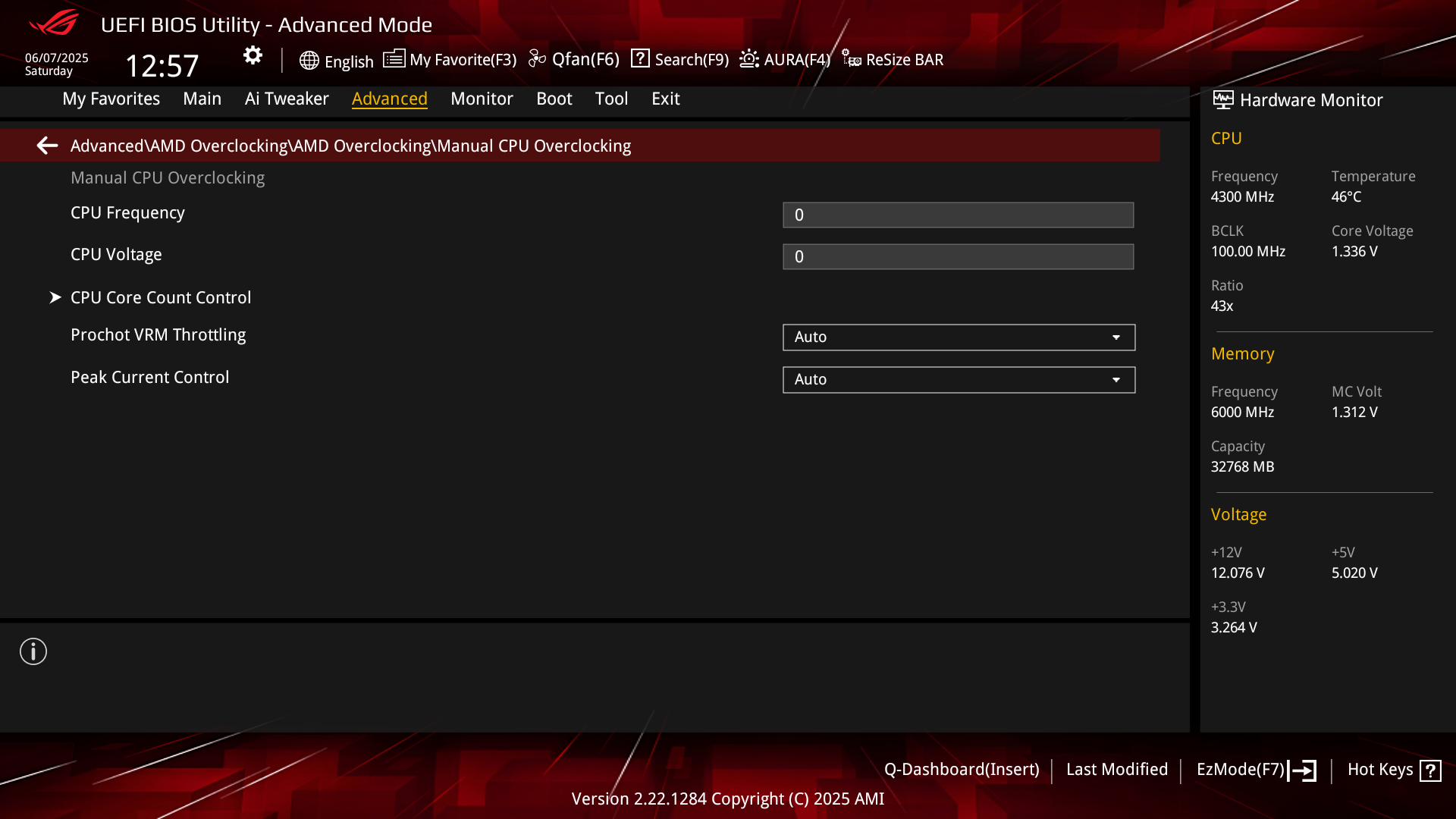Click the CPU Frequency input field

[958, 215]
